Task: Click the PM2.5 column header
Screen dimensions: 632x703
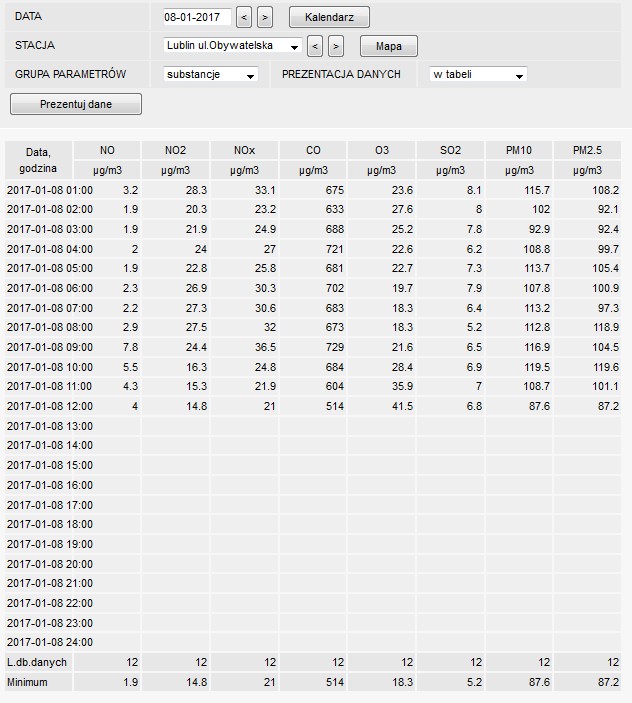Action: (x=587, y=150)
